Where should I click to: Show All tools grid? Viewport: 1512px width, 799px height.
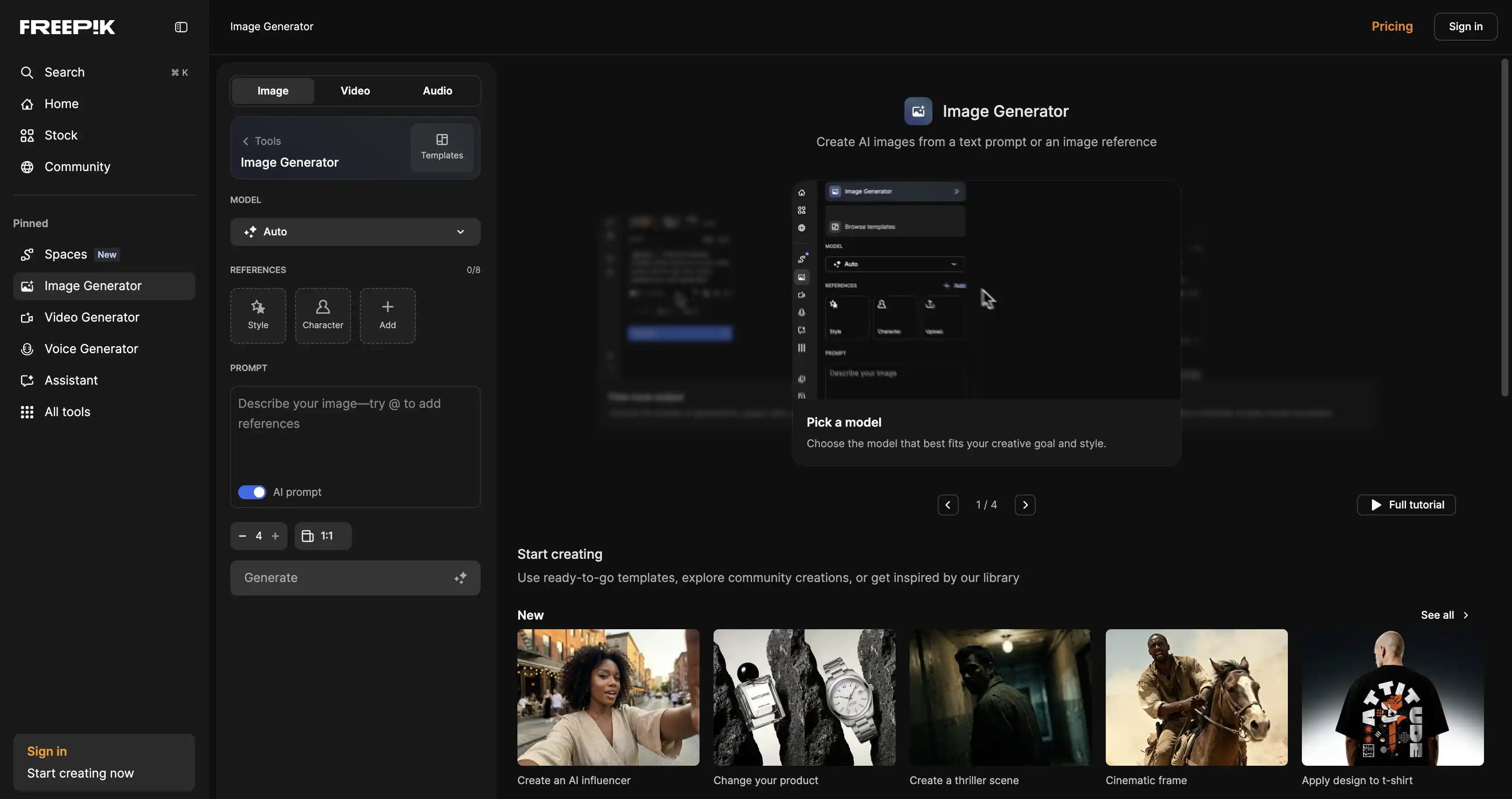click(67, 412)
